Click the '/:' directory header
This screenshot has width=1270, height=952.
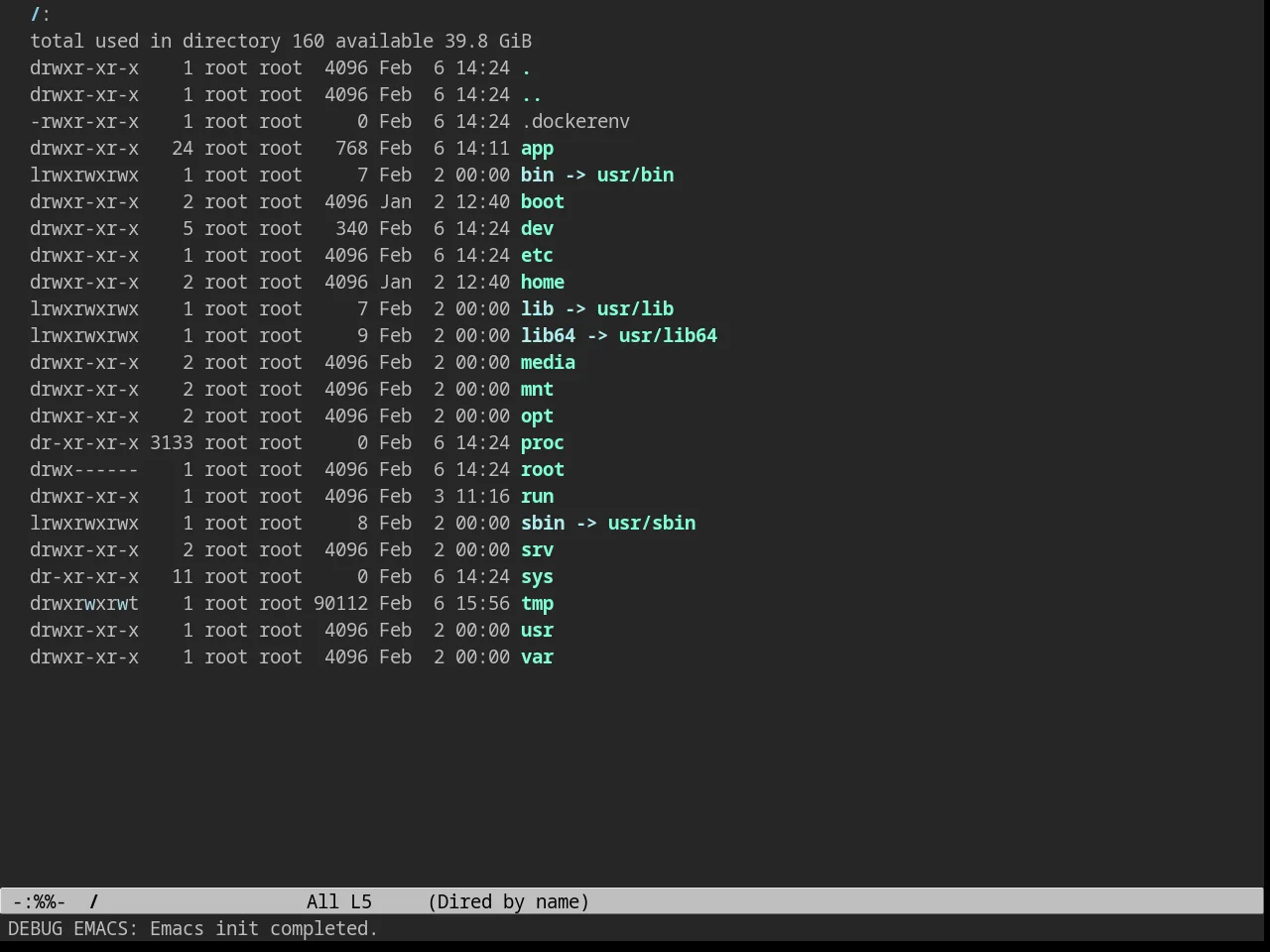tap(41, 15)
